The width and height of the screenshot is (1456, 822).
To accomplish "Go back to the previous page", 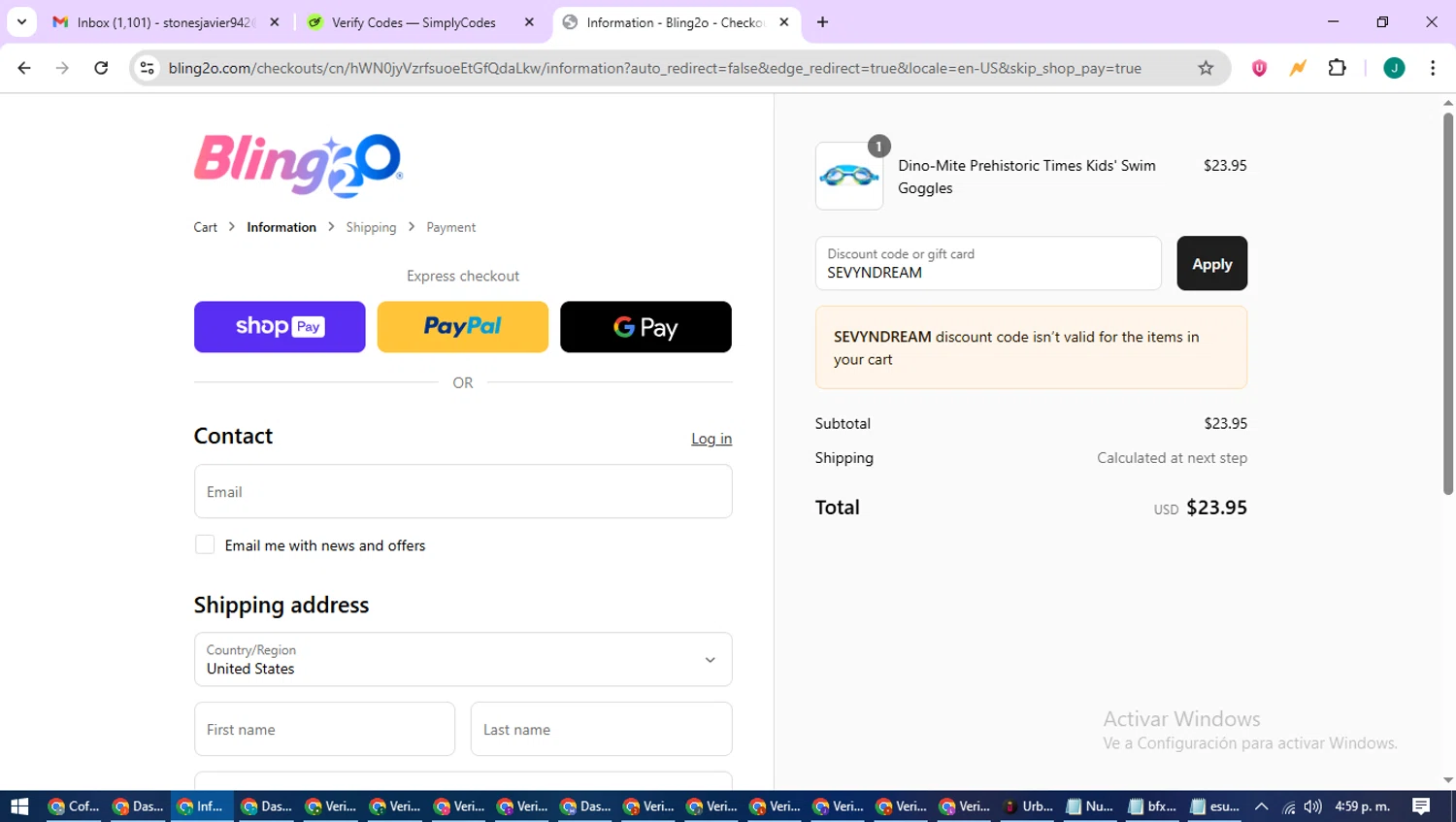I will click(x=24, y=68).
